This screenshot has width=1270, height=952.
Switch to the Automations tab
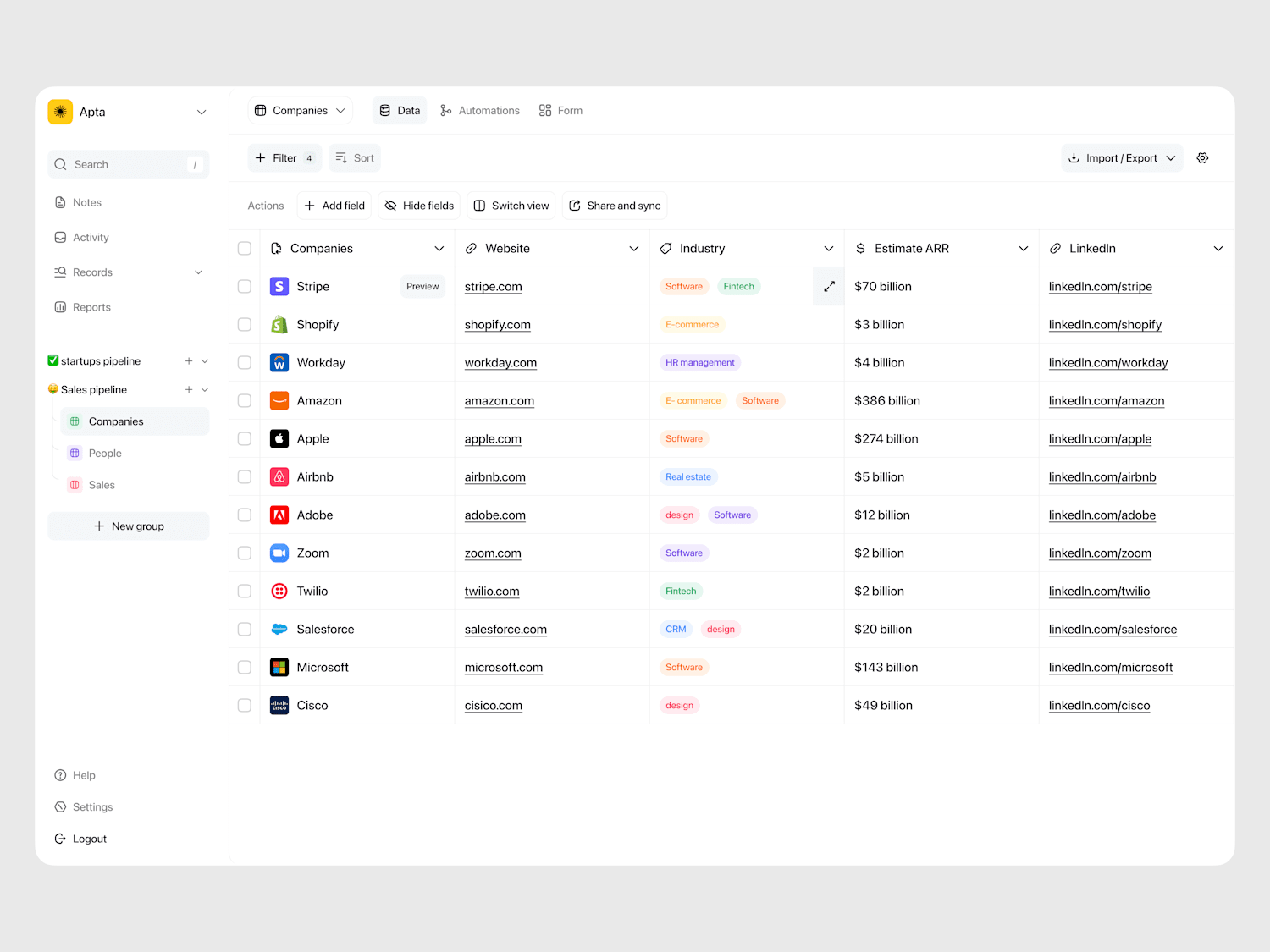[480, 111]
